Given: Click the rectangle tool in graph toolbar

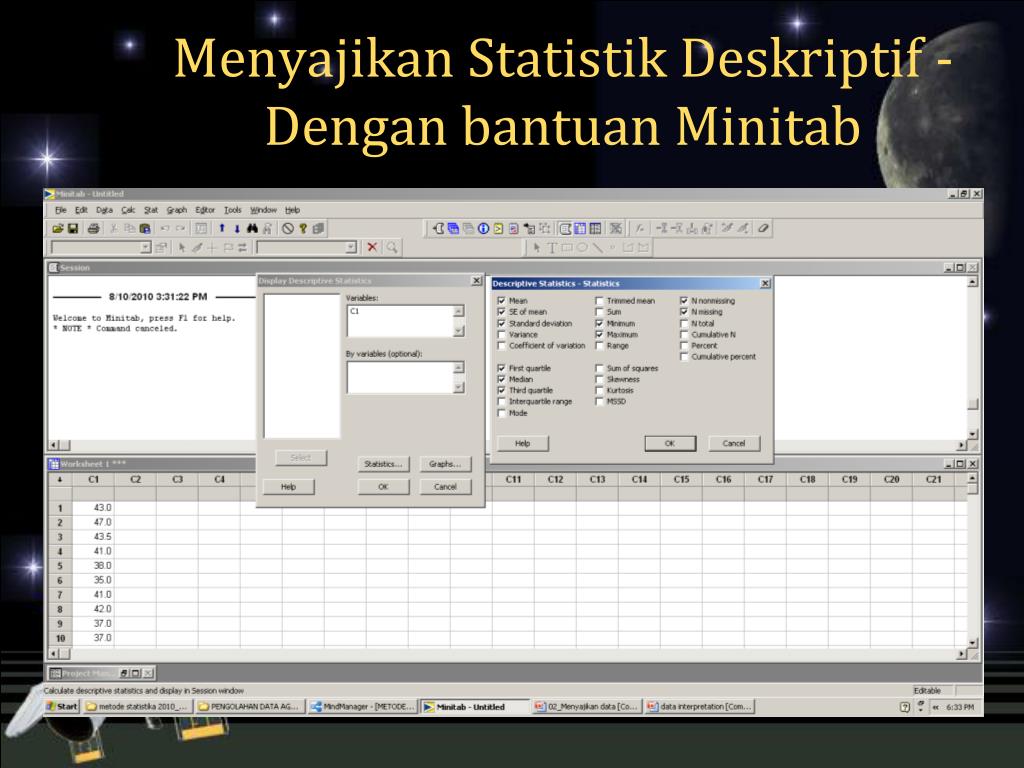Looking at the screenshot, I should tap(566, 248).
